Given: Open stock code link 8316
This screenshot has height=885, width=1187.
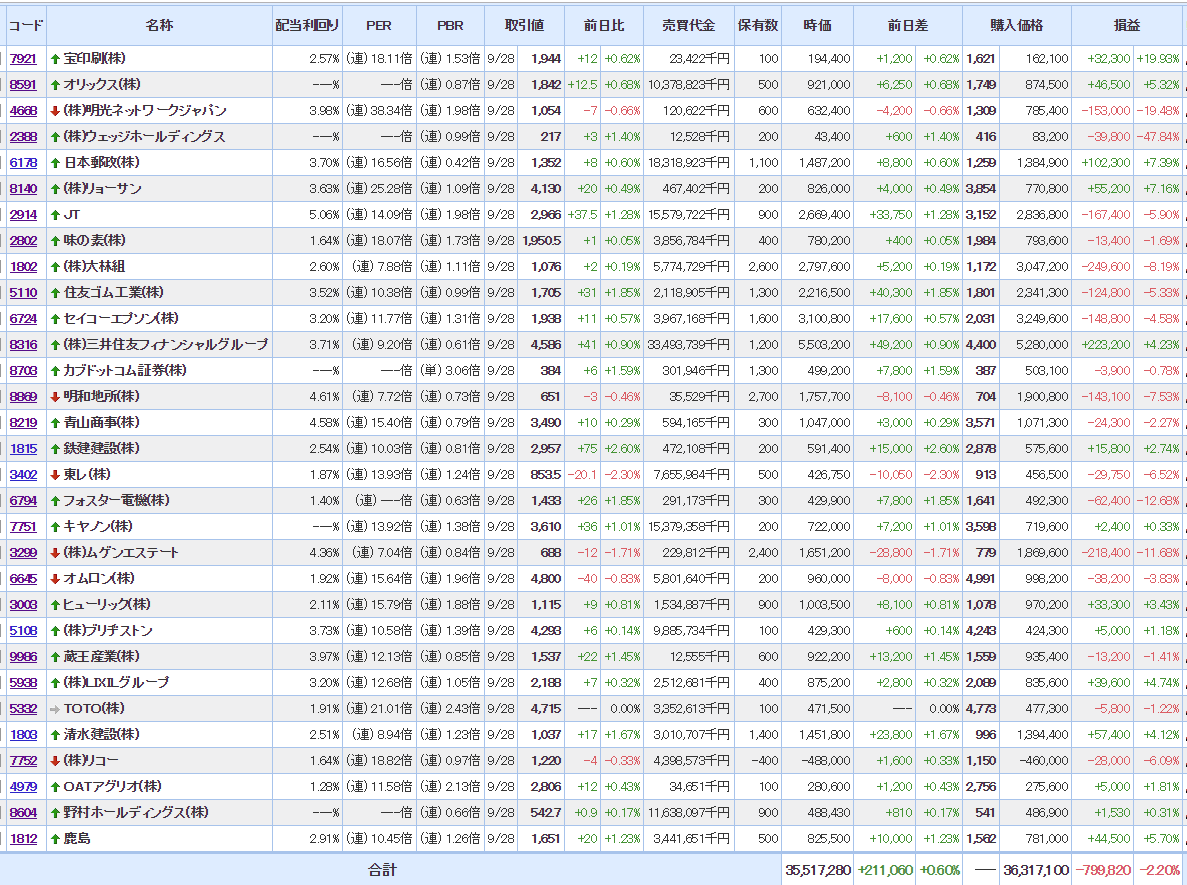Looking at the screenshot, I should [x=23, y=345].
